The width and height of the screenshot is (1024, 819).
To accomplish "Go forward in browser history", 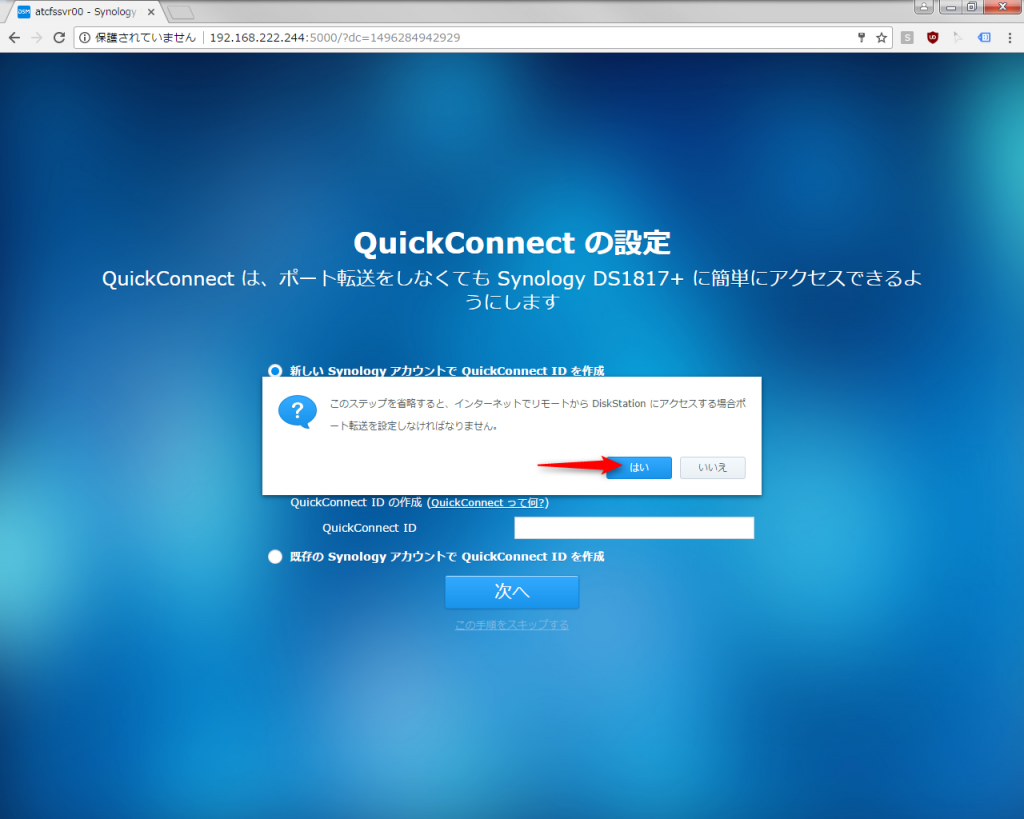I will tap(37, 38).
